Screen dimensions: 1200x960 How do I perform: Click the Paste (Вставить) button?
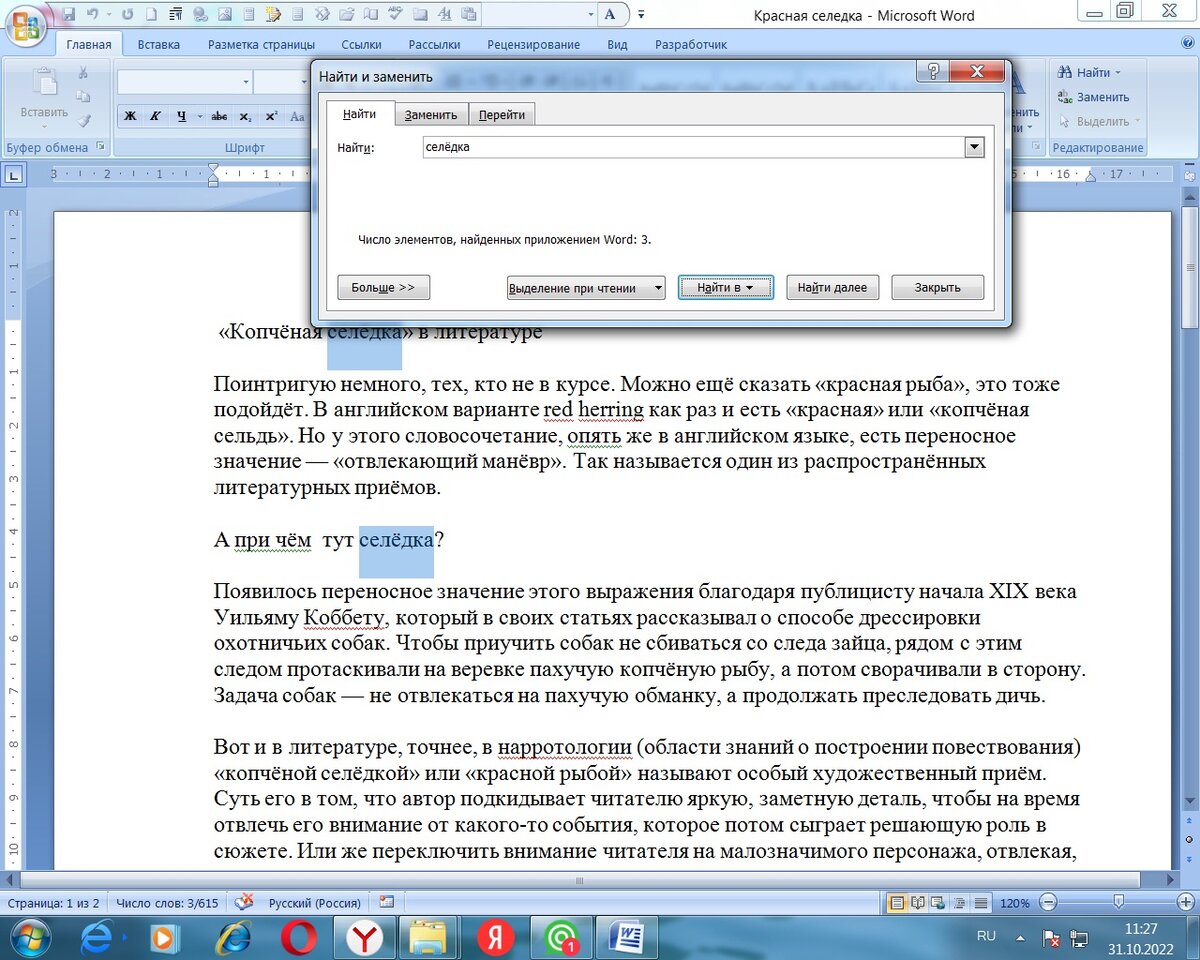click(44, 96)
